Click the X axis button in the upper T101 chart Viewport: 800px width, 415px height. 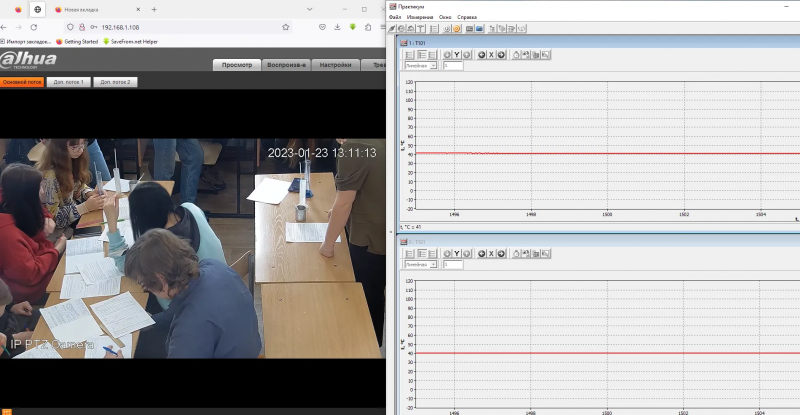491,55
